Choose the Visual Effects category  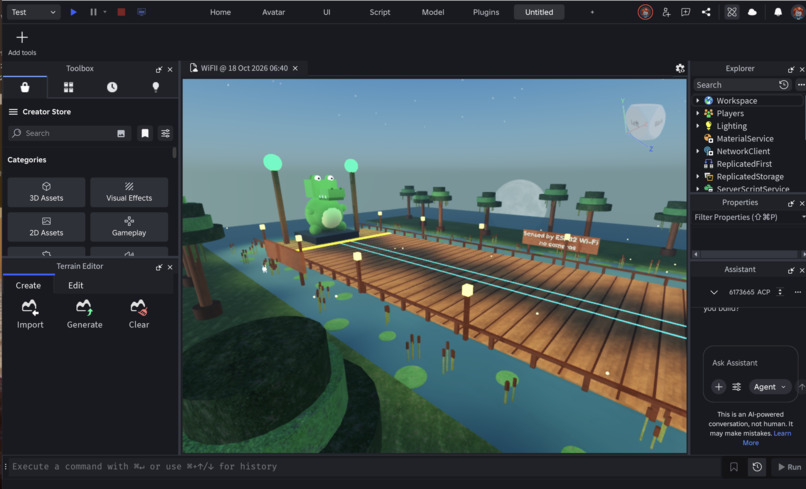[129, 192]
